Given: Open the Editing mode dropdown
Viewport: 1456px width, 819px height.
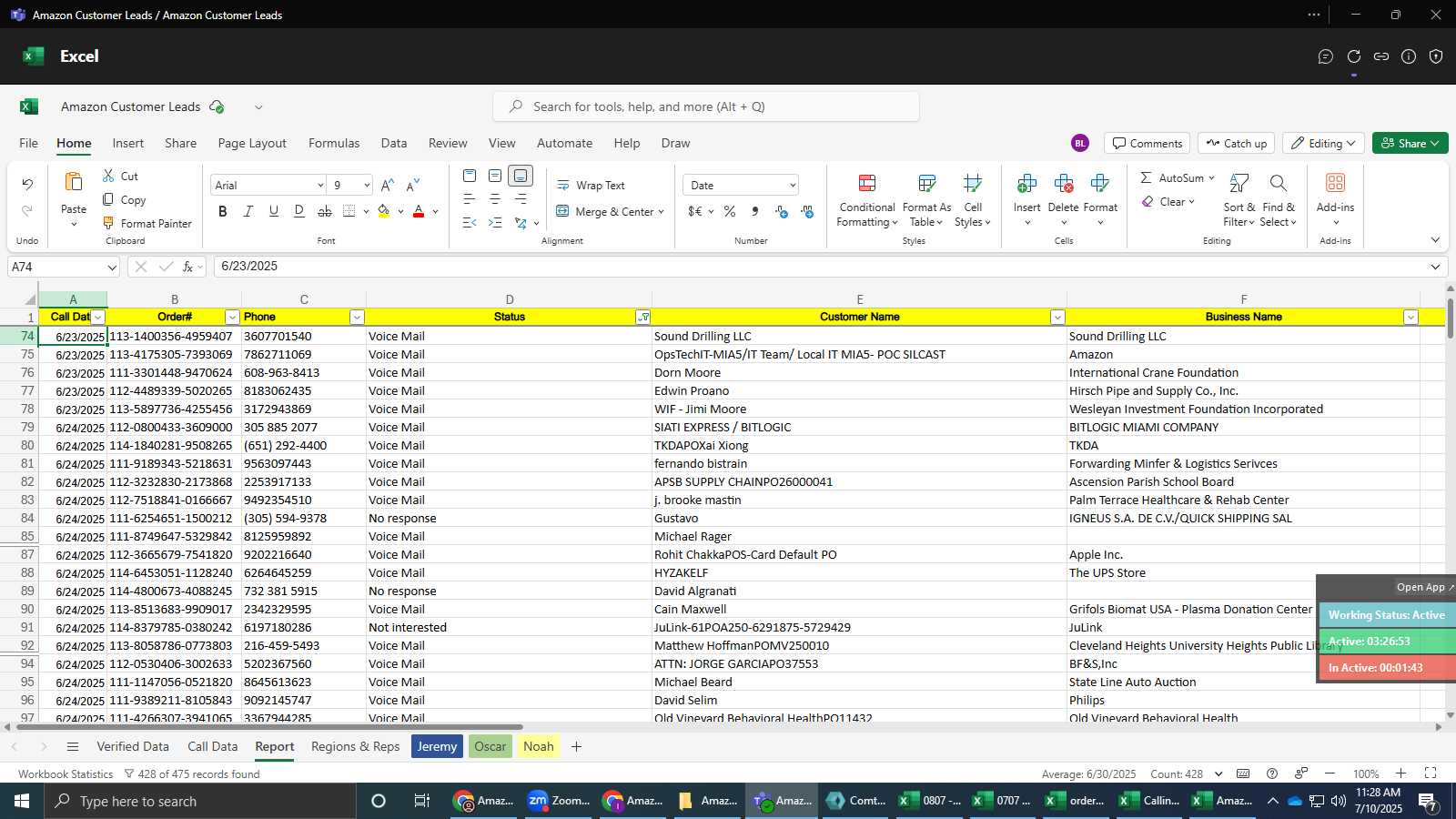Looking at the screenshot, I should click(1323, 143).
